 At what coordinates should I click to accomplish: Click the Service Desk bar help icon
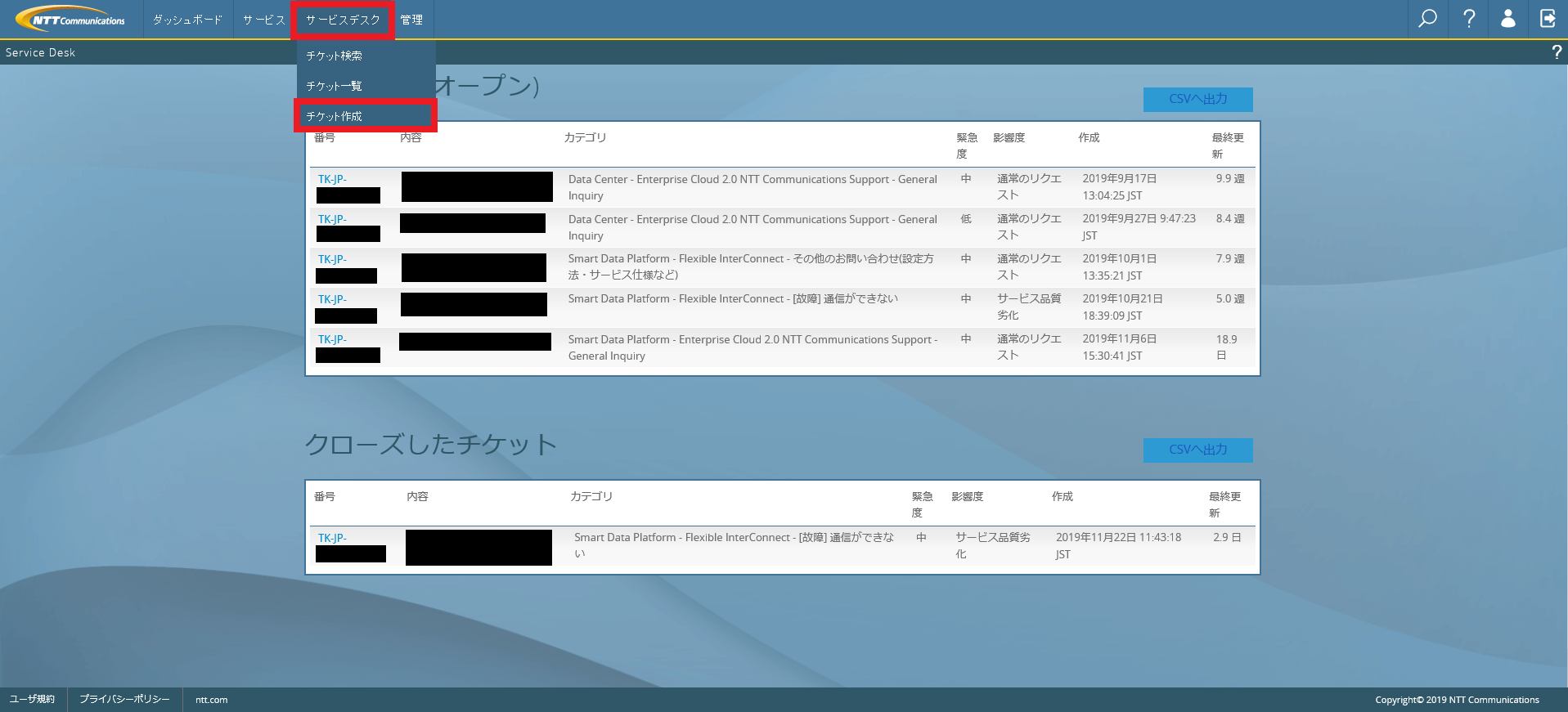point(1557,52)
